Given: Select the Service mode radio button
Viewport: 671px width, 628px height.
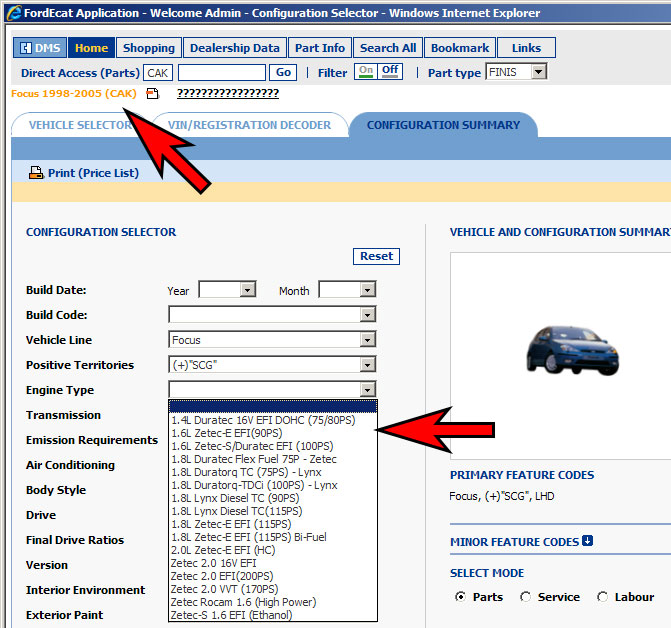Looking at the screenshot, I should pos(526,596).
